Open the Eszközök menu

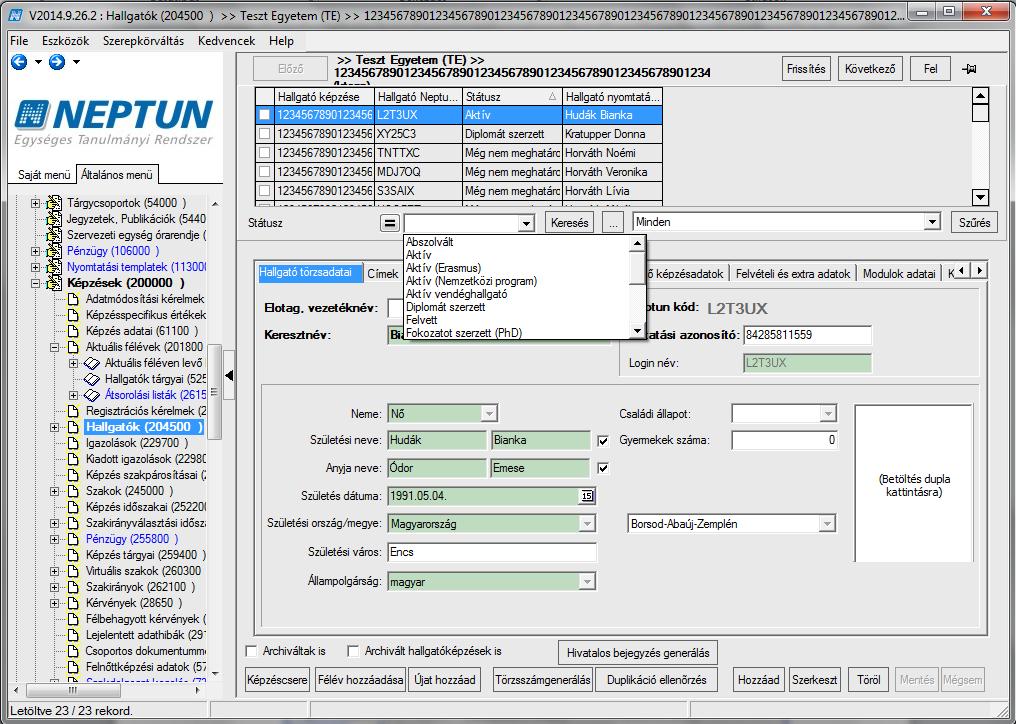point(65,41)
